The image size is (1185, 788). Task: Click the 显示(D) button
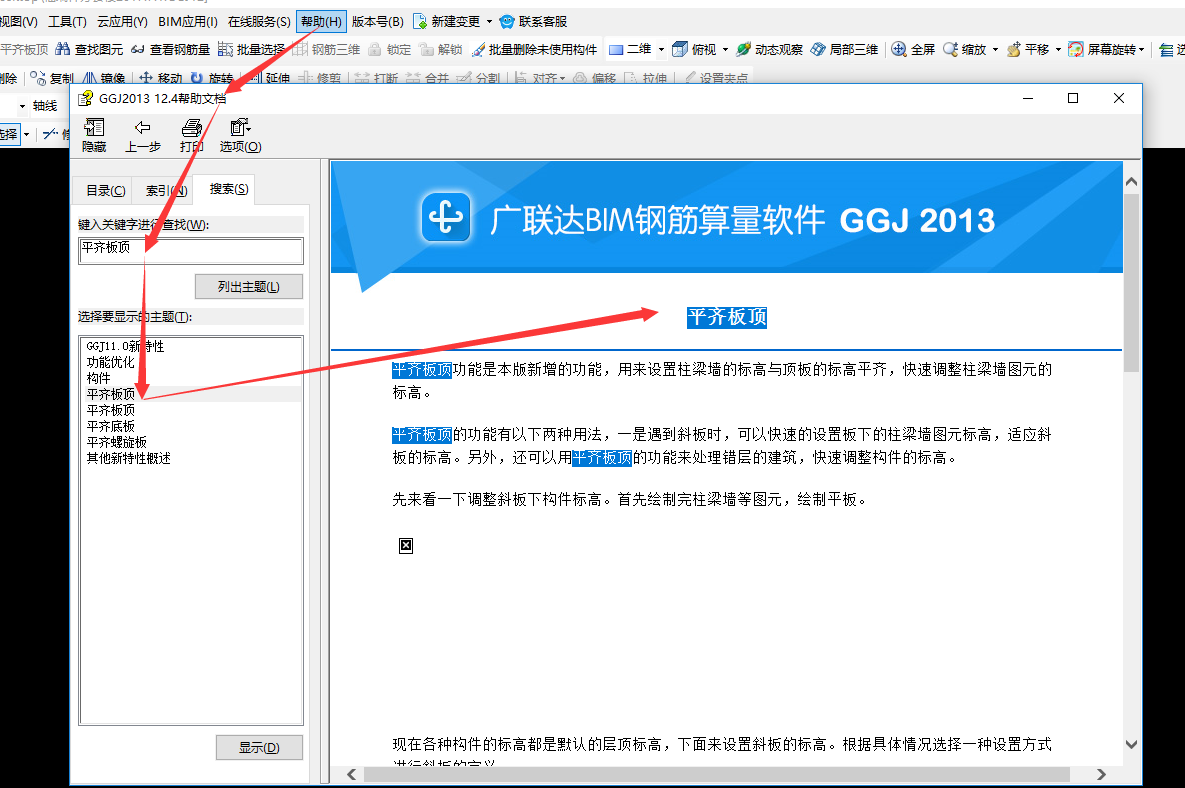[x=259, y=747]
